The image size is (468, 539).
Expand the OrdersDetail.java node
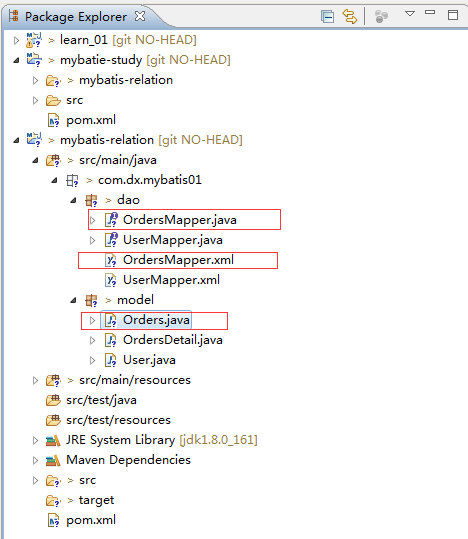click(92, 340)
